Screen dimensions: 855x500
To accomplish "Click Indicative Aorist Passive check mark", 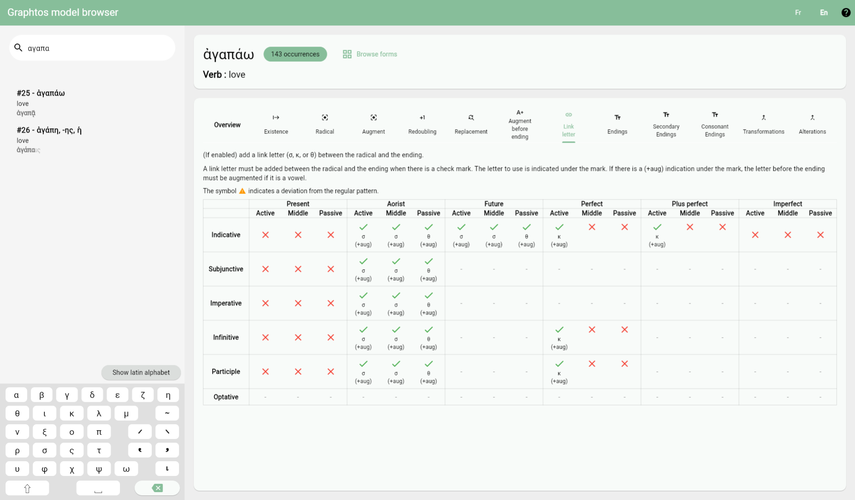I will pos(429,227).
